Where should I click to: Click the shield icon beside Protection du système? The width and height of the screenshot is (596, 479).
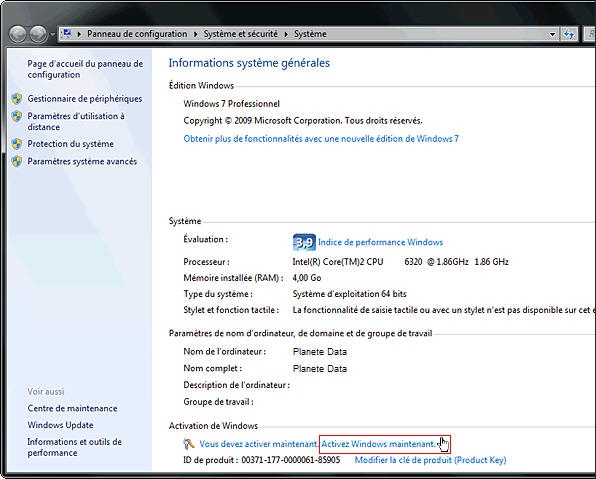coord(17,144)
